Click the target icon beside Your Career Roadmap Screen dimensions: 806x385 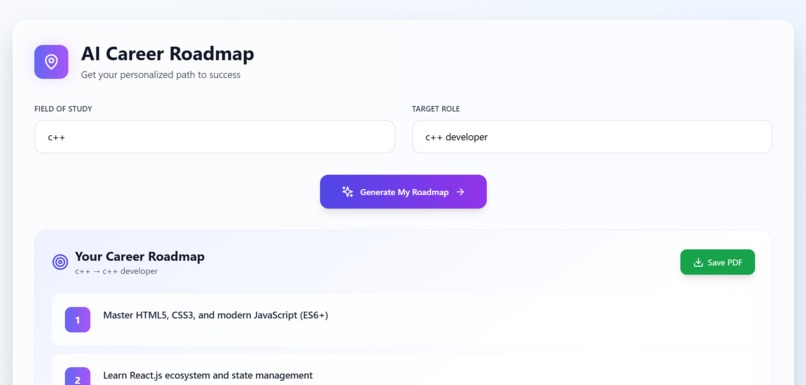tap(60, 262)
